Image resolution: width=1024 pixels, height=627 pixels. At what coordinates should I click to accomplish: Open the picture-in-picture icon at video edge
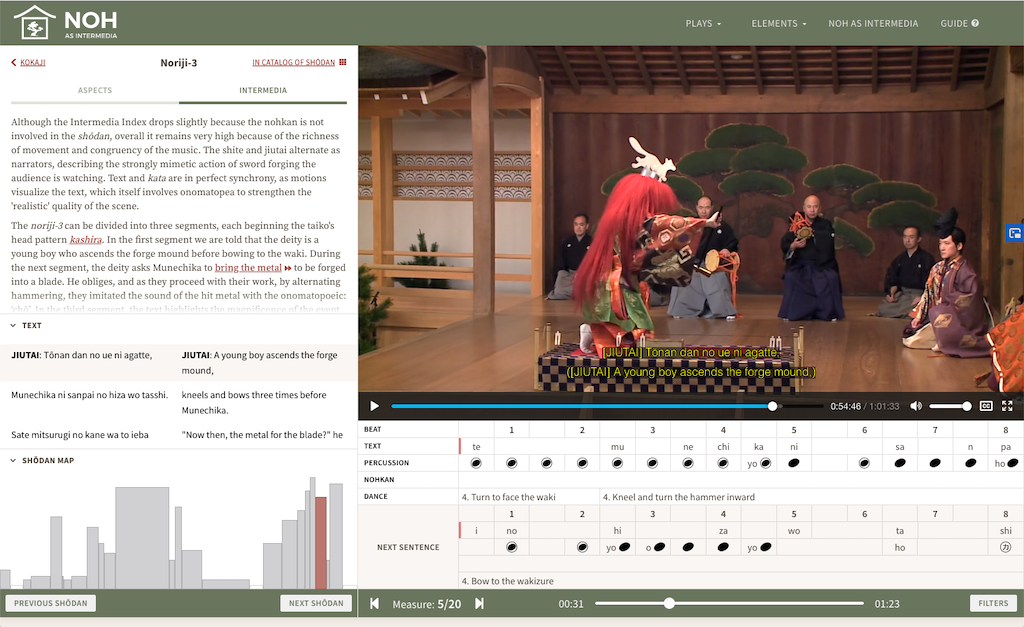[x=1015, y=233]
